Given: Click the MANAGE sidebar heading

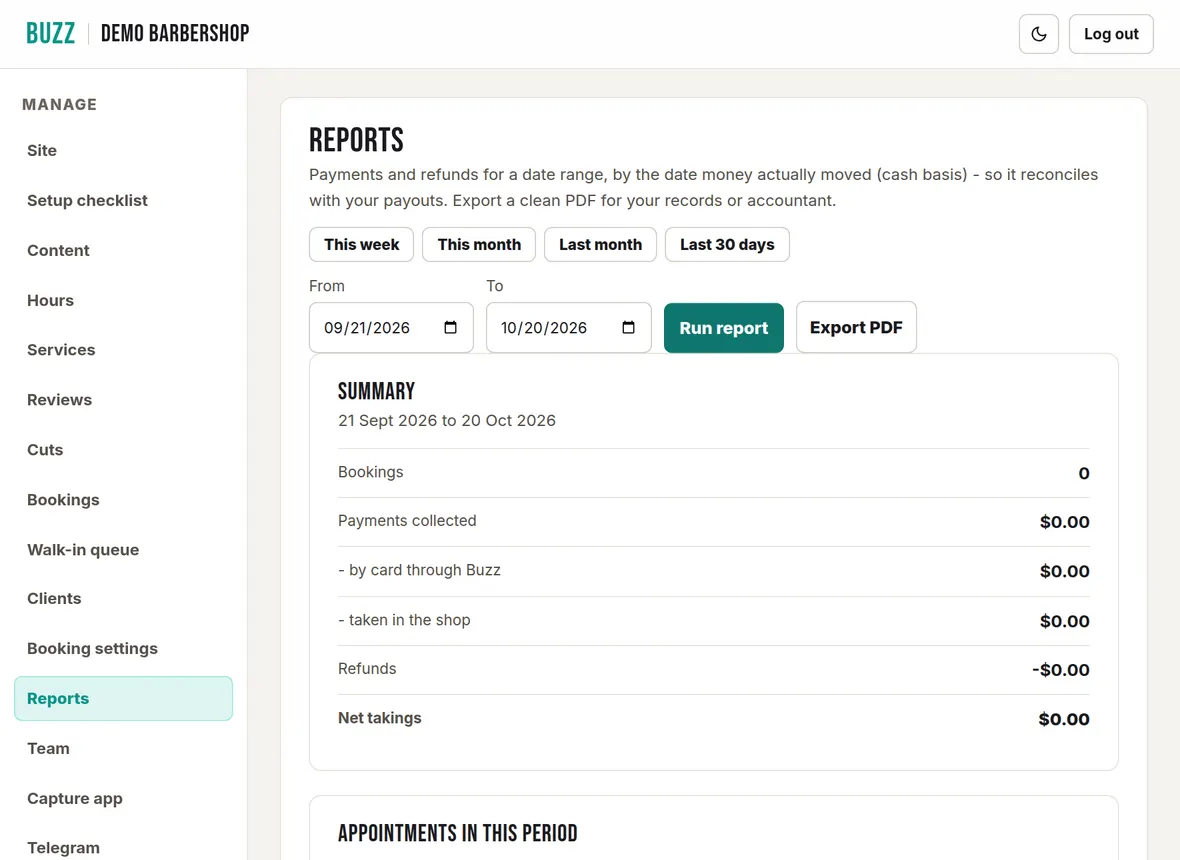Looking at the screenshot, I should [59, 105].
